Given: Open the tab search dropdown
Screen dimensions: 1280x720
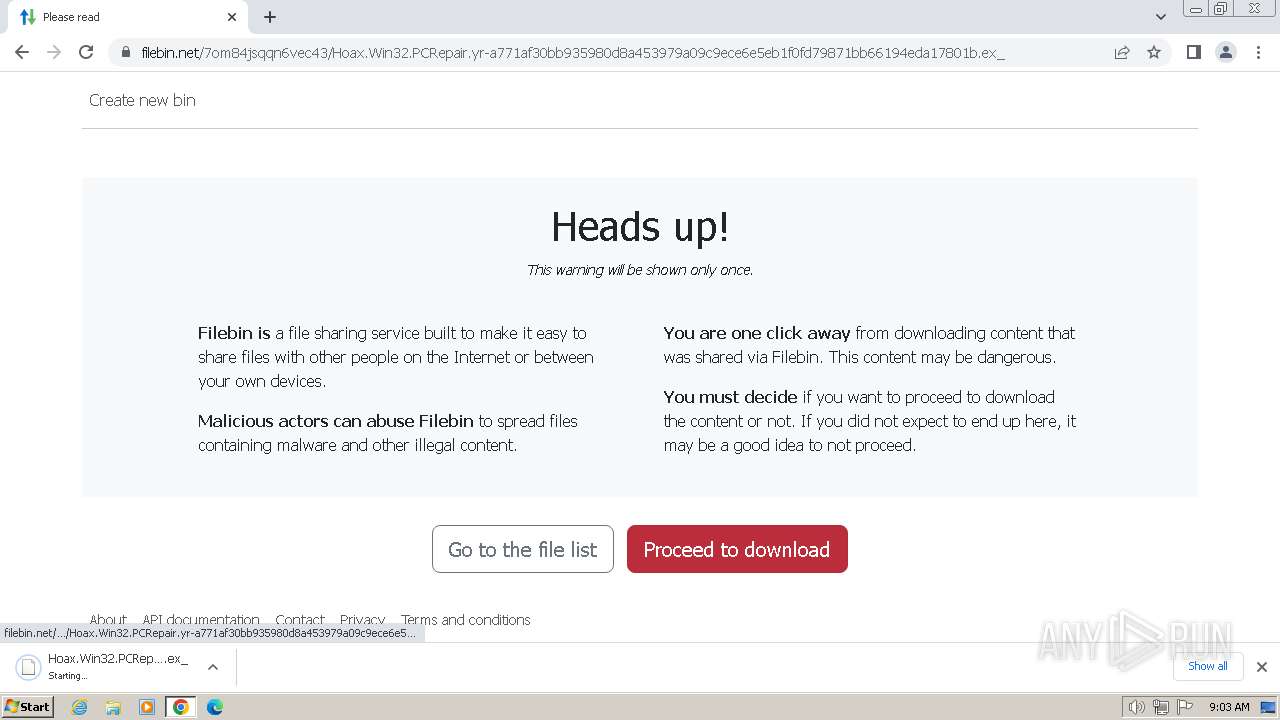Looking at the screenshot, I should [1160, 17].
